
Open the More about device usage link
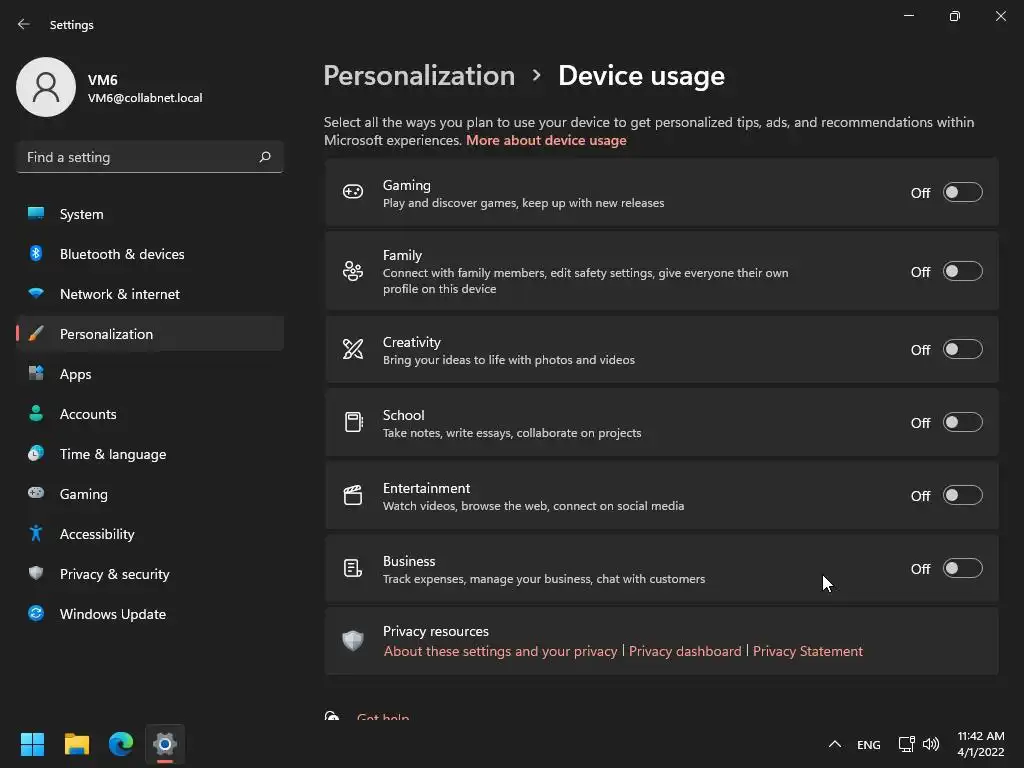pyautogui.click(x=546, y=141)
